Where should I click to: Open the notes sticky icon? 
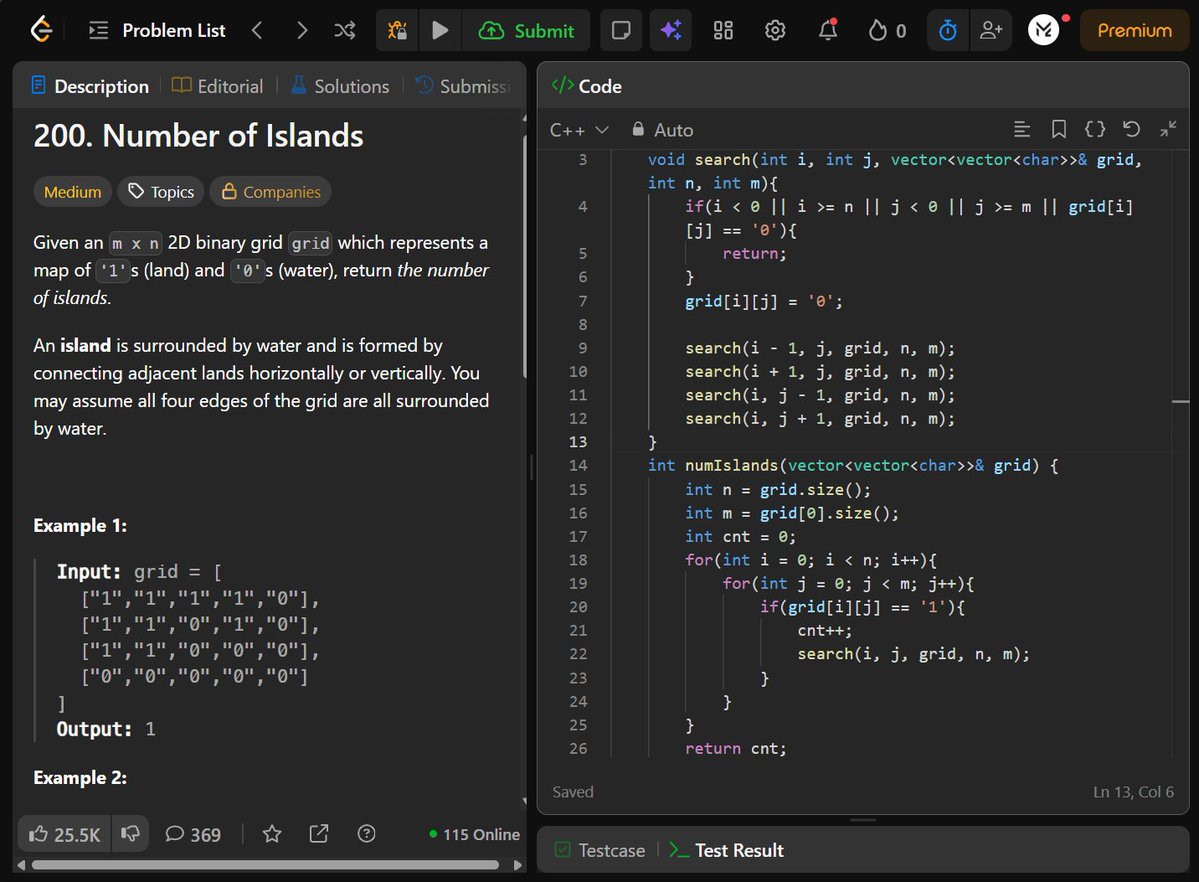(621, 31)
